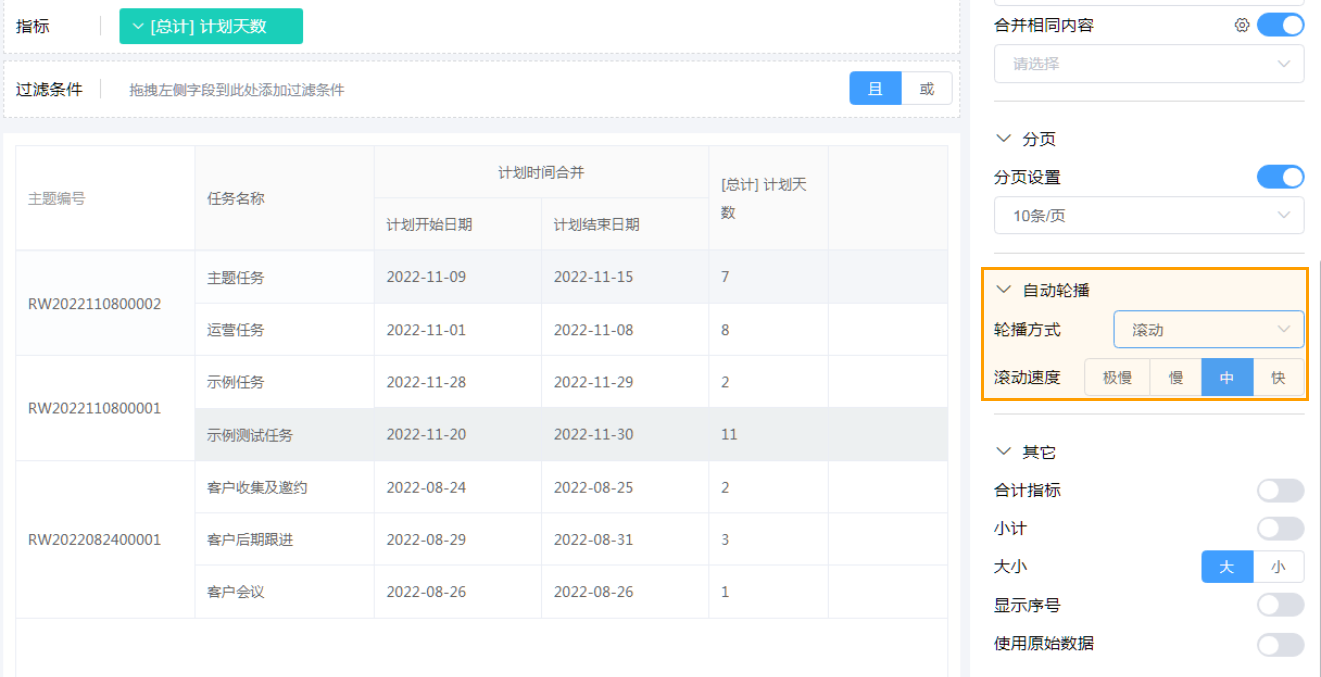Open the [总计] 计划天数 indicator dropdown

coord(210,26)
